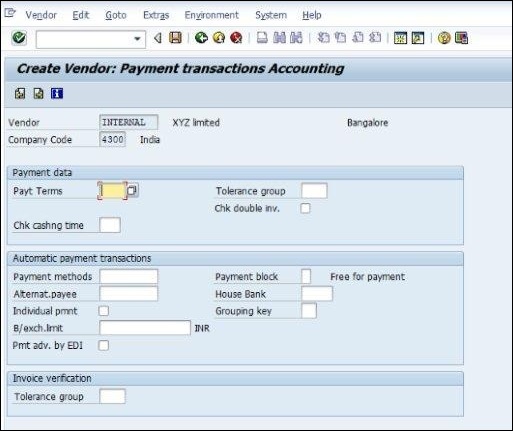Click the Invoice verification Tolerance group field

point(112,396)
